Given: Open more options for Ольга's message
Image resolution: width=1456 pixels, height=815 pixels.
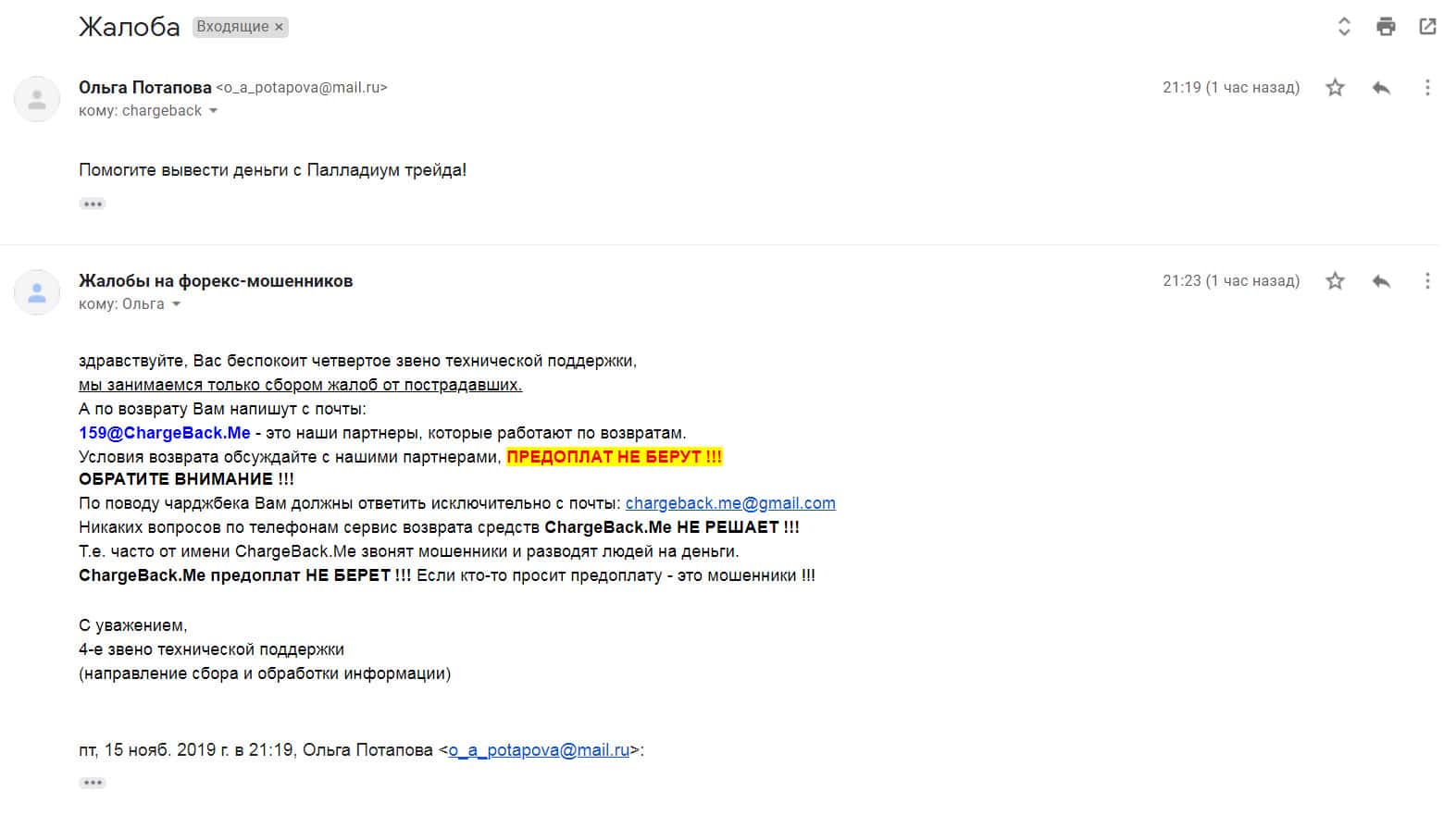Looking at the screenshot, I should click(x=1427, y=88).
